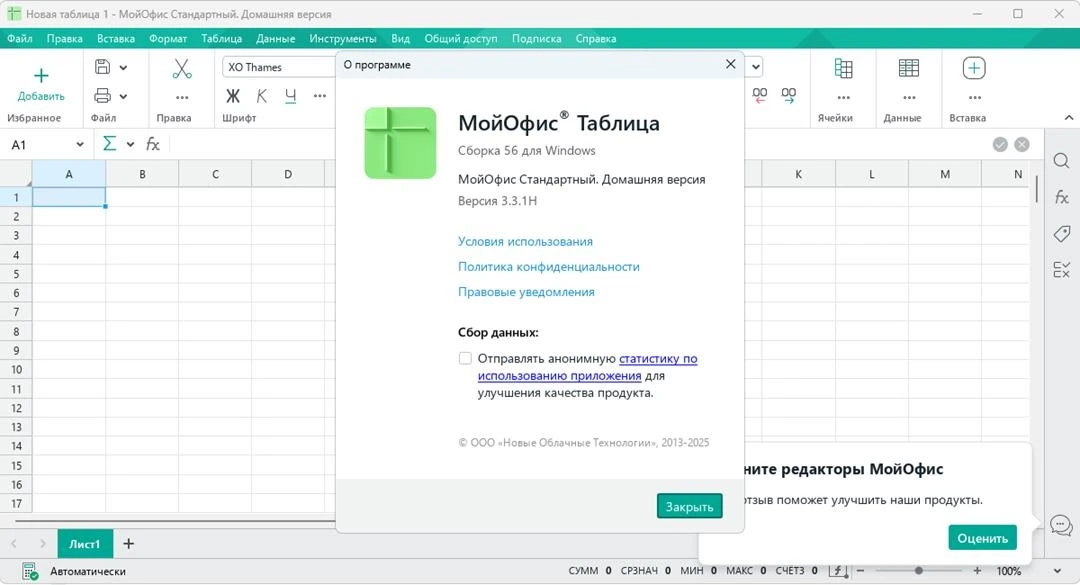Open the Справка menu
Screen dimensions: 1080x585
[596, 39]
